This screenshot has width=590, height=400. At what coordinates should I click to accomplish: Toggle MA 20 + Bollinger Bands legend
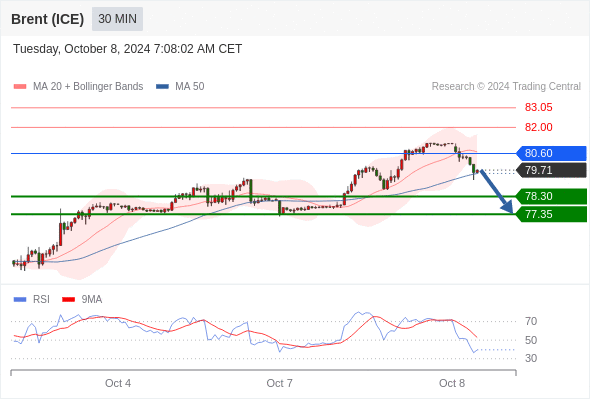[78, 87]
